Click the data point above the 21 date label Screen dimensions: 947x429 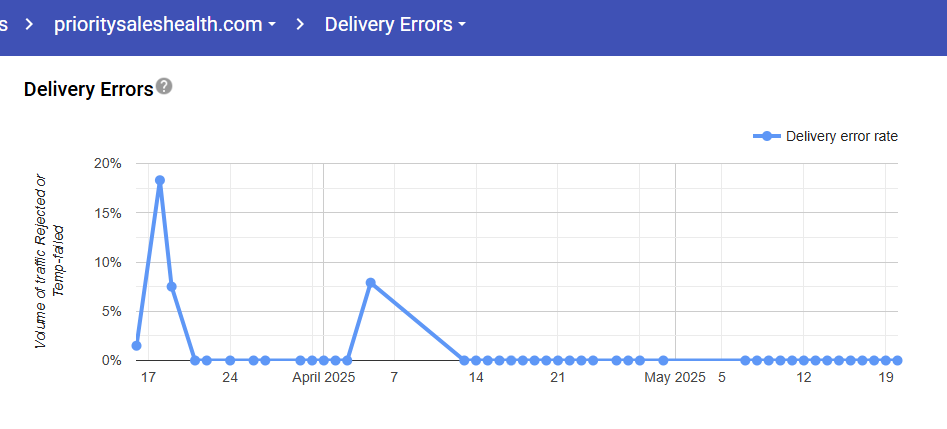558,360
